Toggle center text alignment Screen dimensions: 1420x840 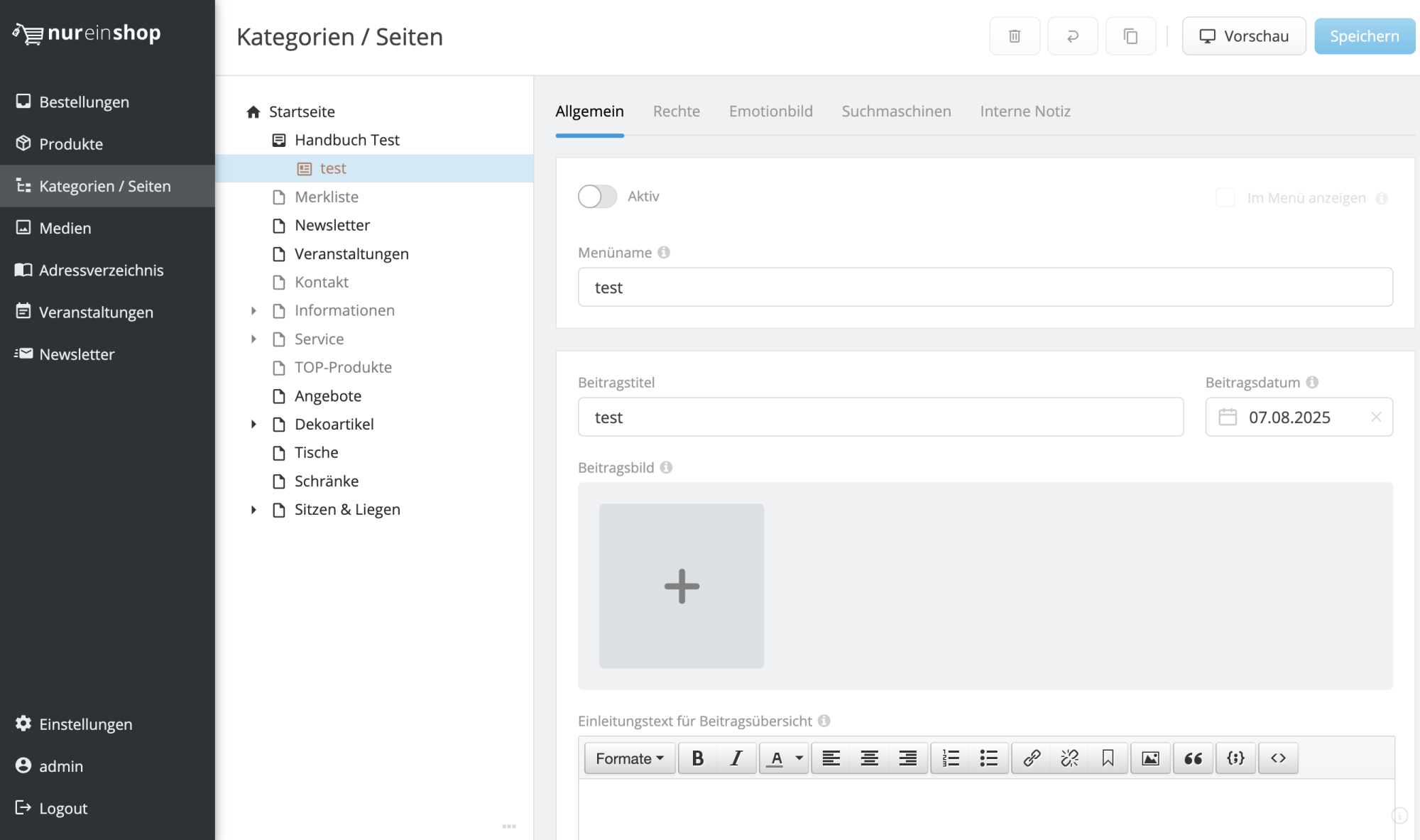[869, 758]
